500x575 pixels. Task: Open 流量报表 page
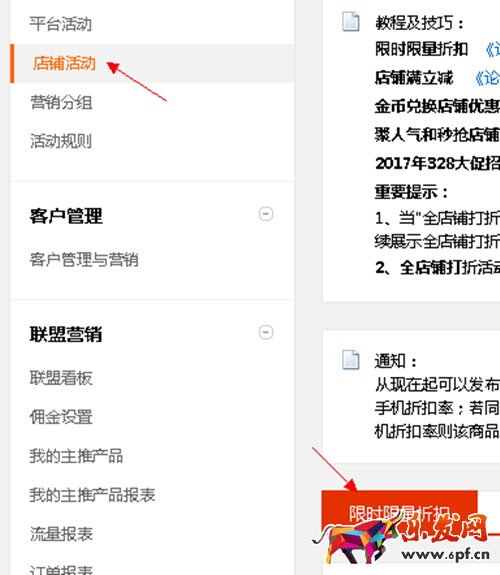click(x=61, y=534)
